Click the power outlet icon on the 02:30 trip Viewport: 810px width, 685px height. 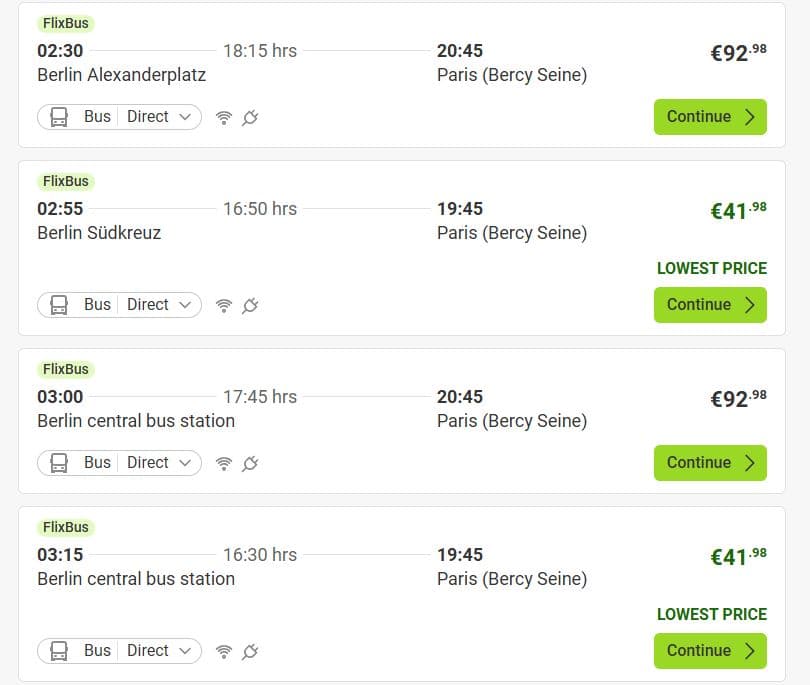point(250,117)
